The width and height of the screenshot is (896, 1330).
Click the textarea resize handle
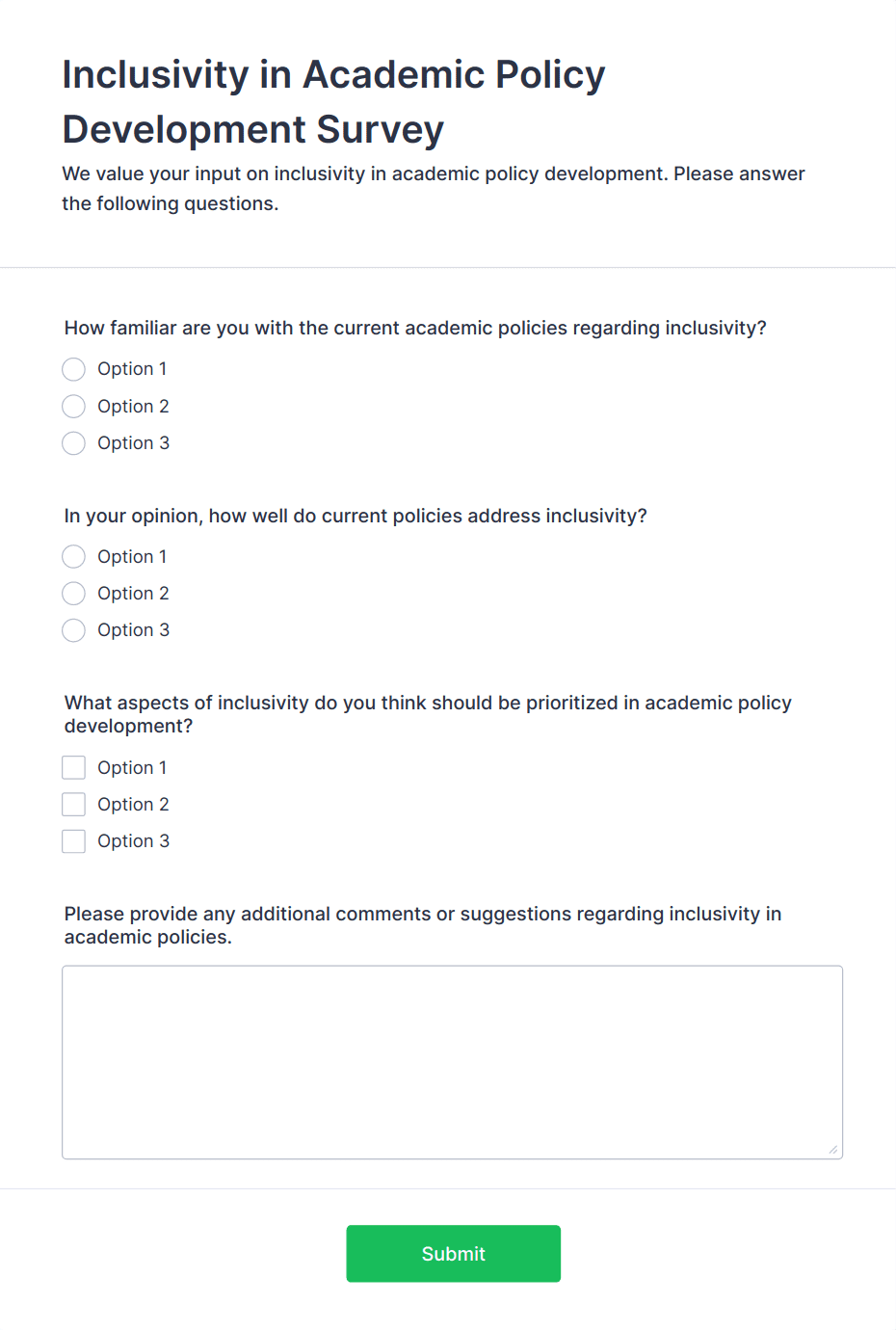click(x=834, y=1149)
